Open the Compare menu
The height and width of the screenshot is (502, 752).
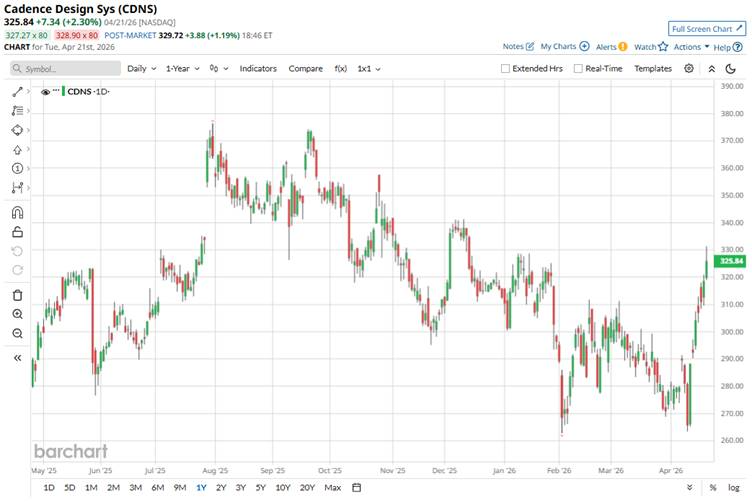point(306,69)
